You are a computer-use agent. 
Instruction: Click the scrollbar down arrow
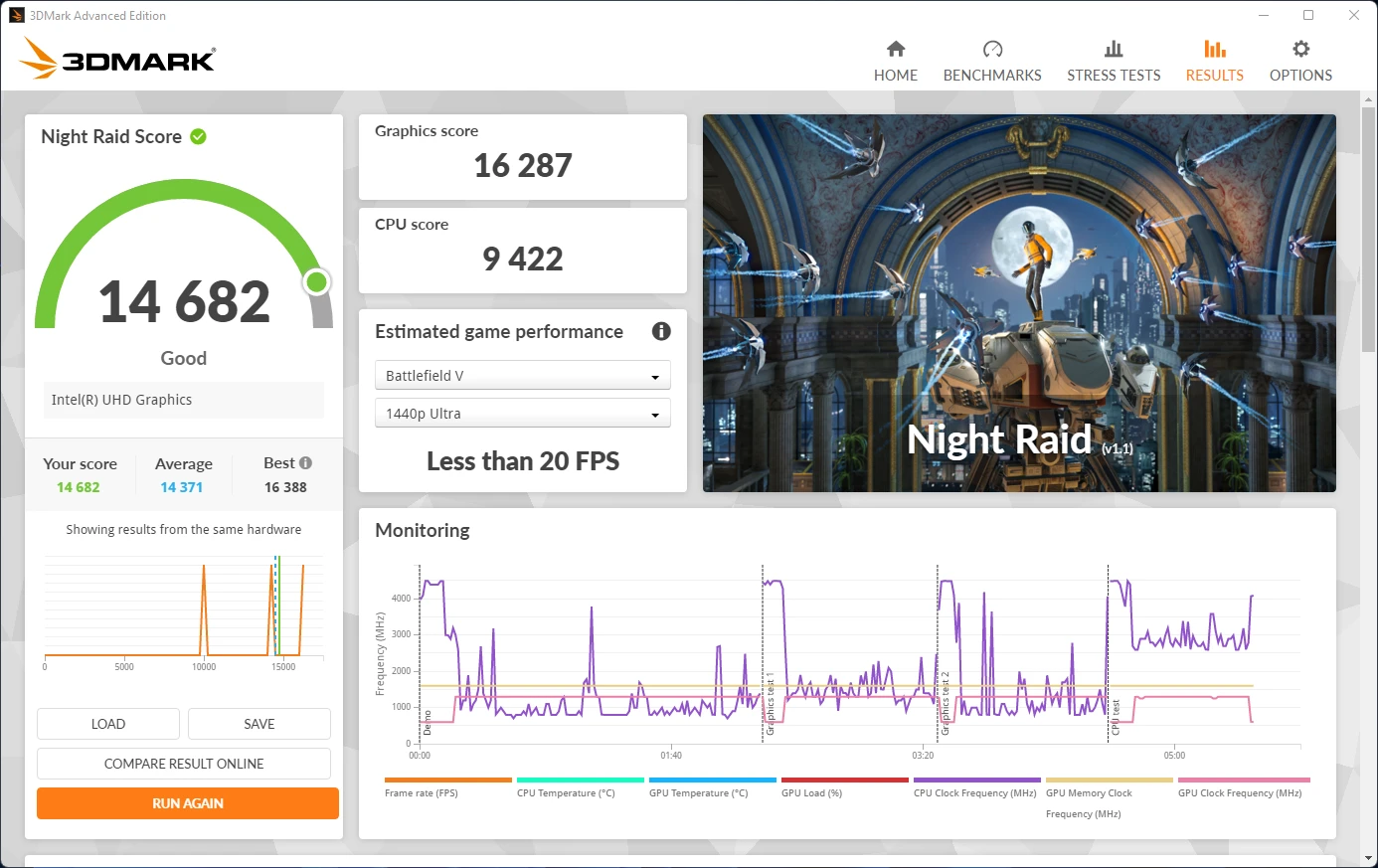coord(1369,857)
